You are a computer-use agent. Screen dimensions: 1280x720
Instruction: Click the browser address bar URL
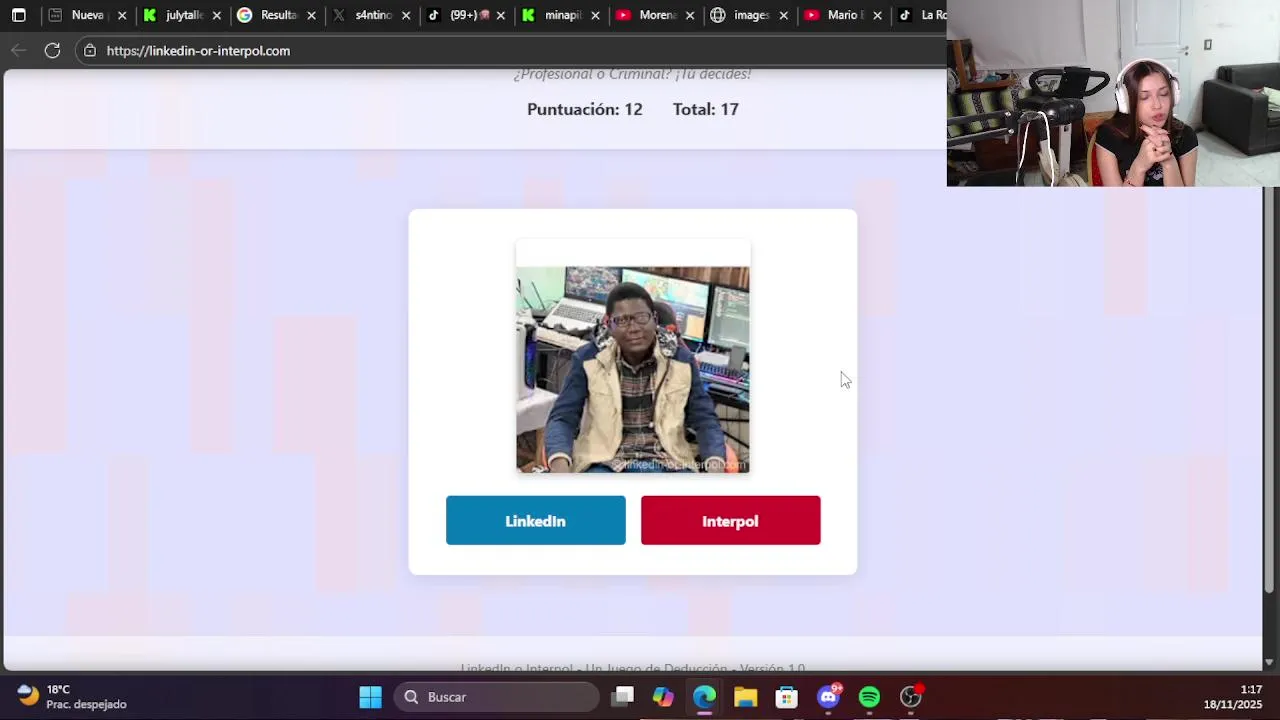[198, 51]
